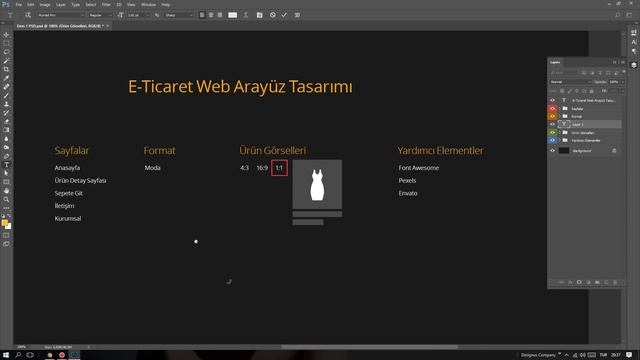Hide the Sayfalar group layer
This screenshot has width=640, height=360.
552,109
